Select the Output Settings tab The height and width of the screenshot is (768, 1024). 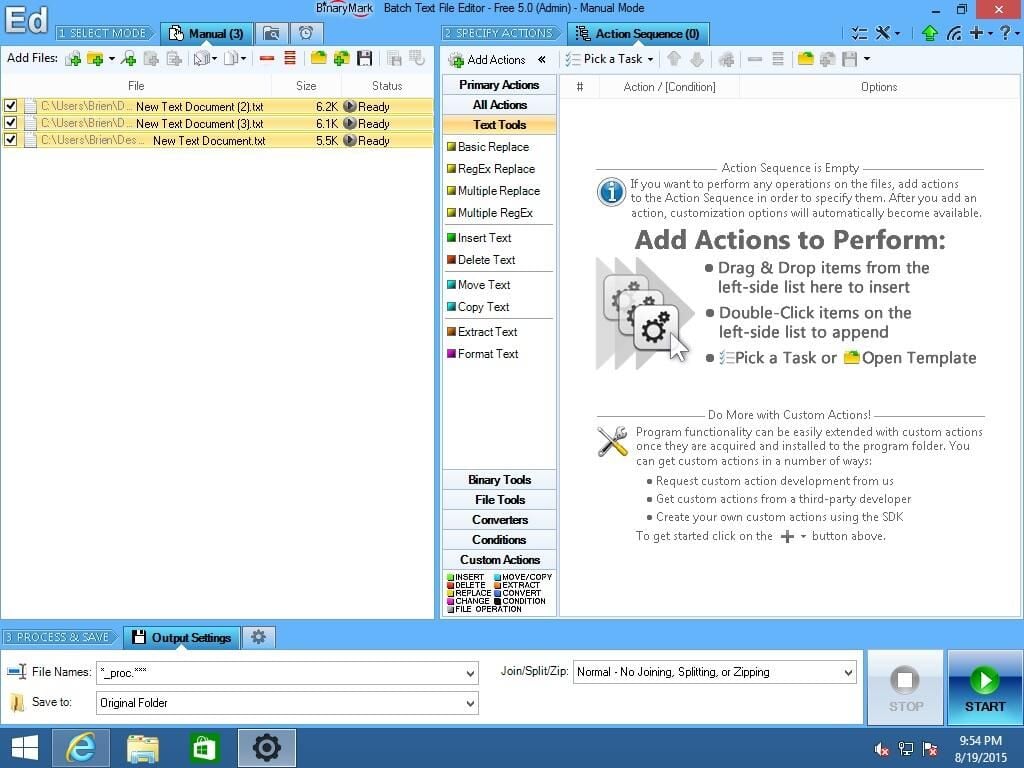182,637
